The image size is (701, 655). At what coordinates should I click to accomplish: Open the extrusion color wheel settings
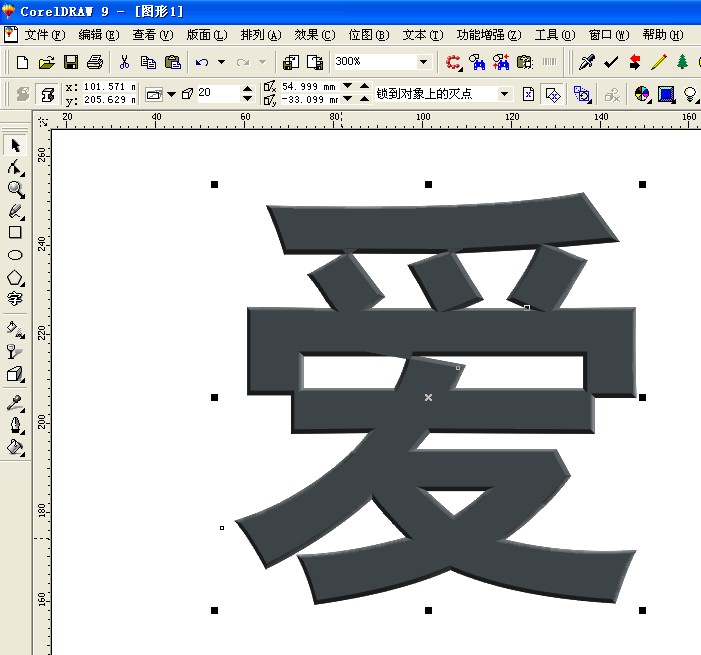642,94
